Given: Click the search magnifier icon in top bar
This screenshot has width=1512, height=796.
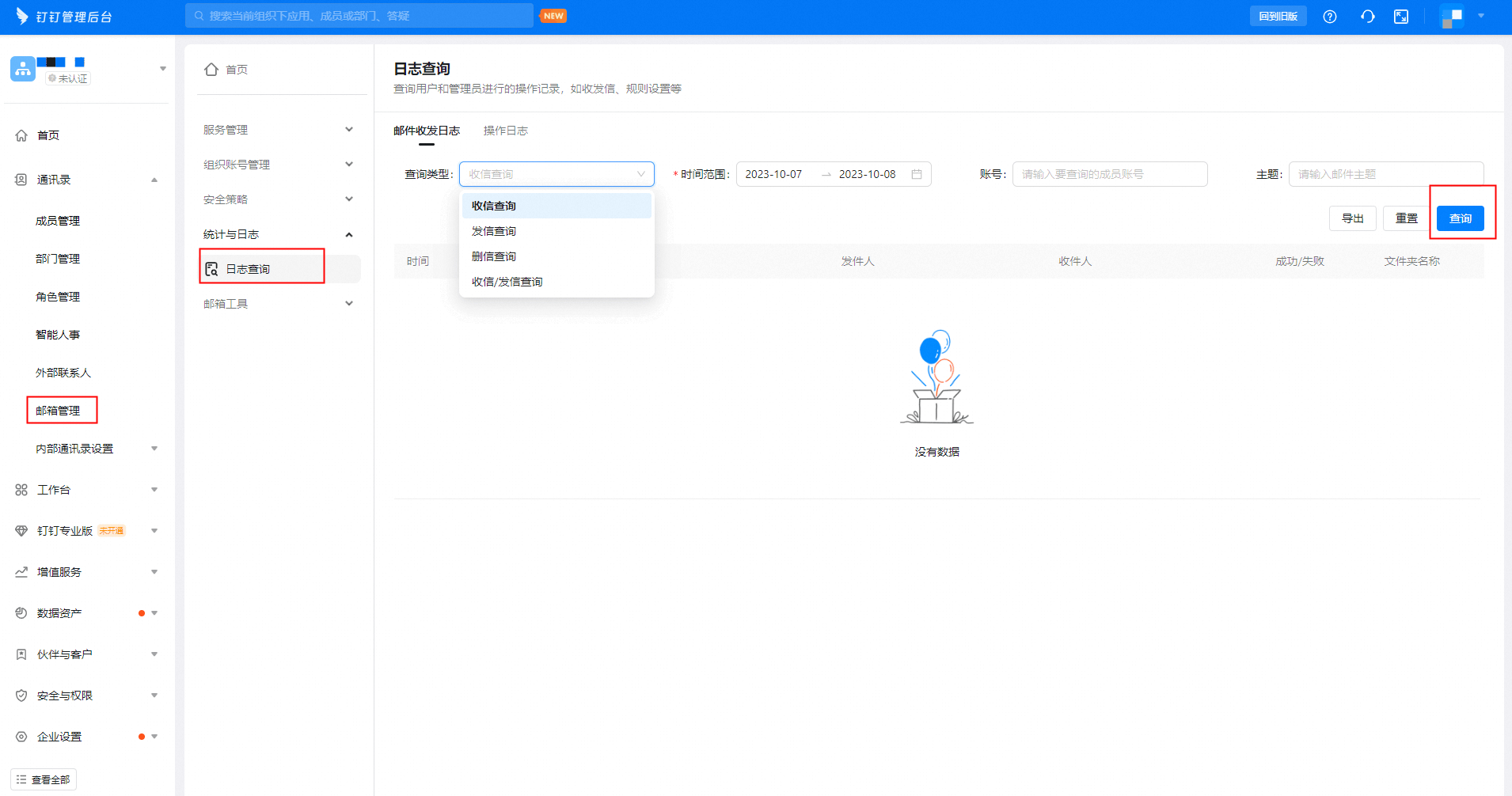Looking at the screenshot, I should [199, 16].
